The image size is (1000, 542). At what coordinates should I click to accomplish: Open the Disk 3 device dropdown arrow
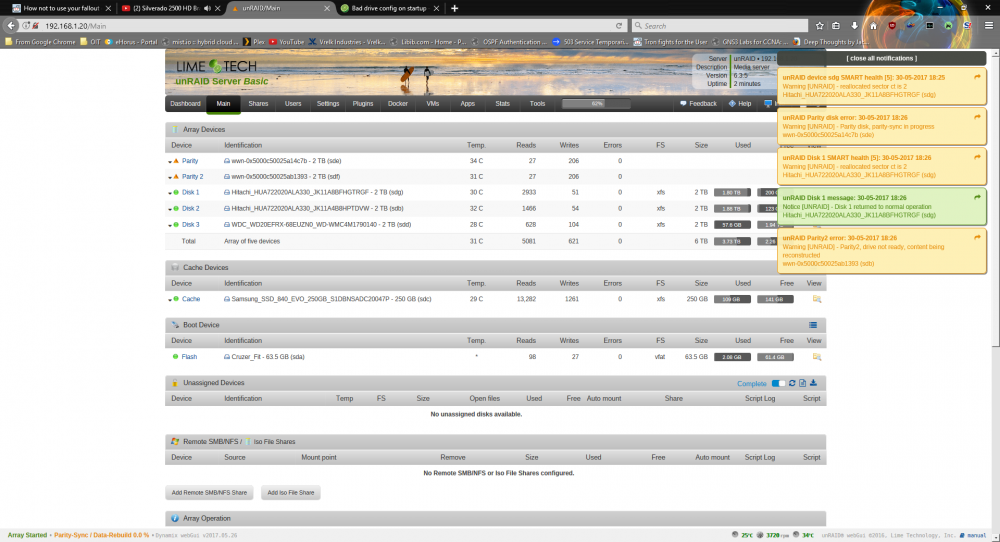(x=170, y=225)
